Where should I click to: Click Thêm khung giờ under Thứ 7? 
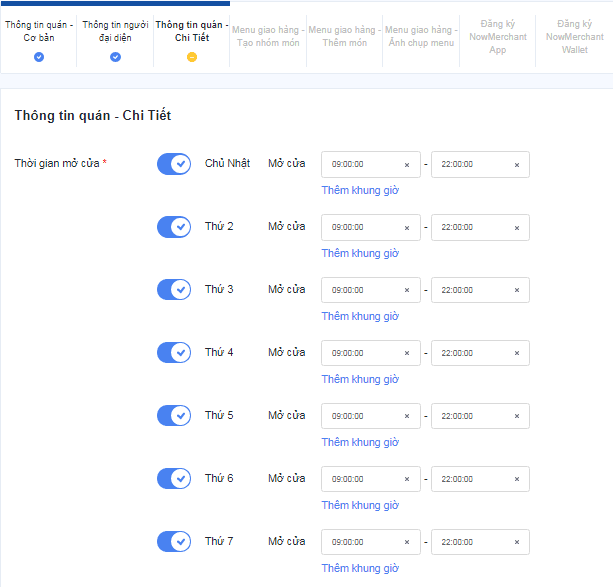(360, 568)
